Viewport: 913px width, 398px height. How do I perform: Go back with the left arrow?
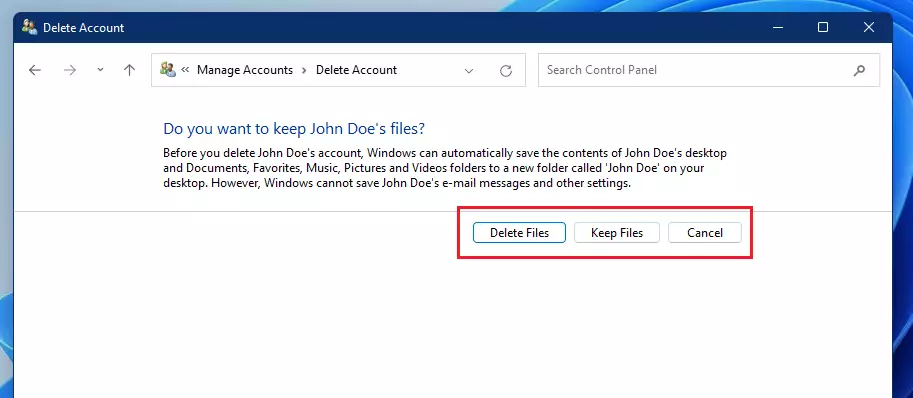[x=35, y=70]
